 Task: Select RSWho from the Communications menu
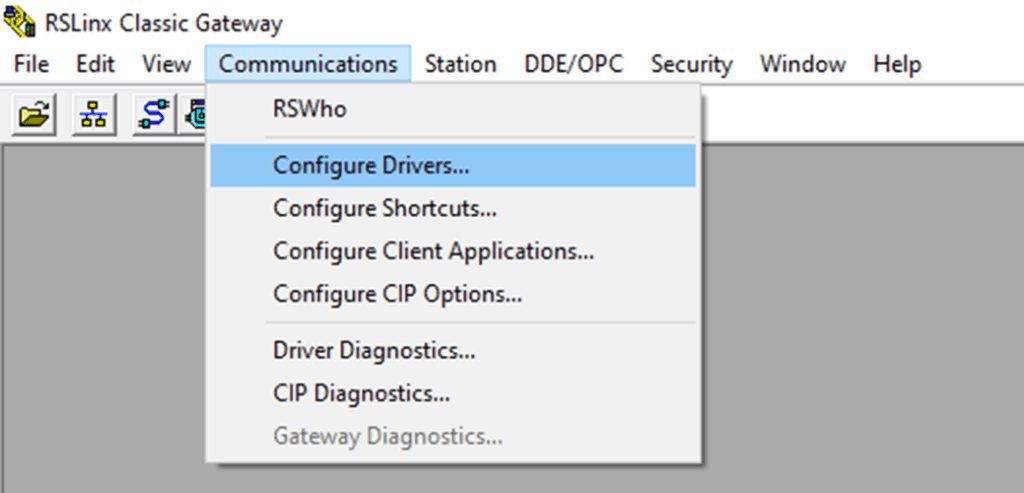point(309,109)
